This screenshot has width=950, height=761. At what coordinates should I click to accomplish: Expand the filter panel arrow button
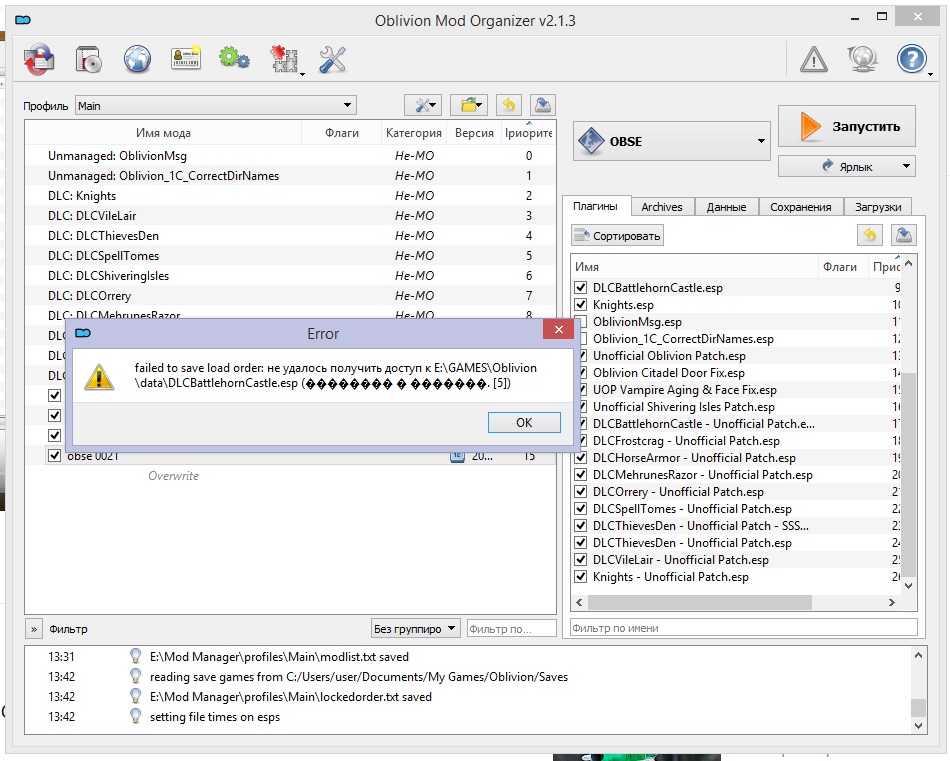34,629
